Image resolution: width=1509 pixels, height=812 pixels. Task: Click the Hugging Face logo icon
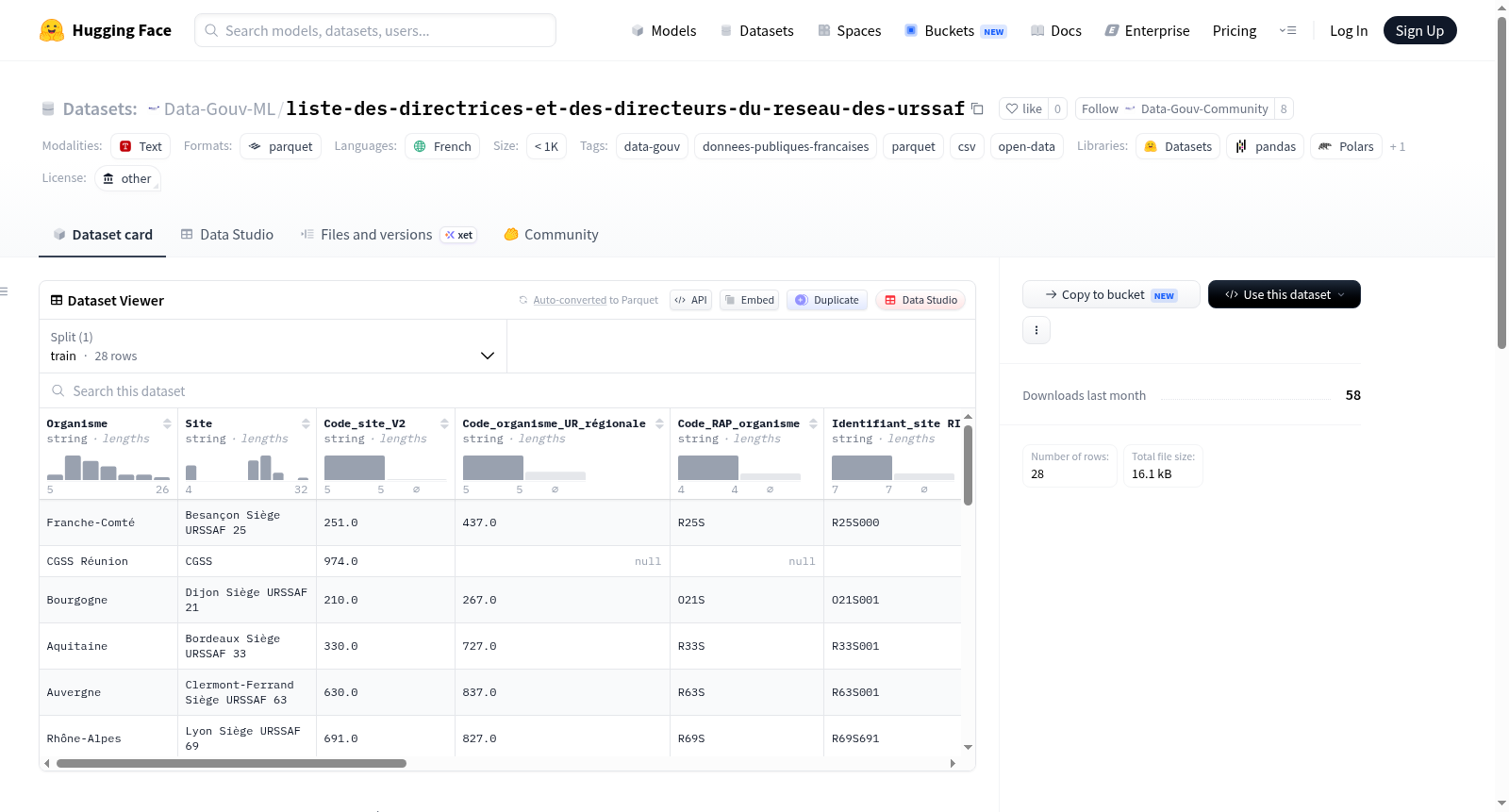52,30
